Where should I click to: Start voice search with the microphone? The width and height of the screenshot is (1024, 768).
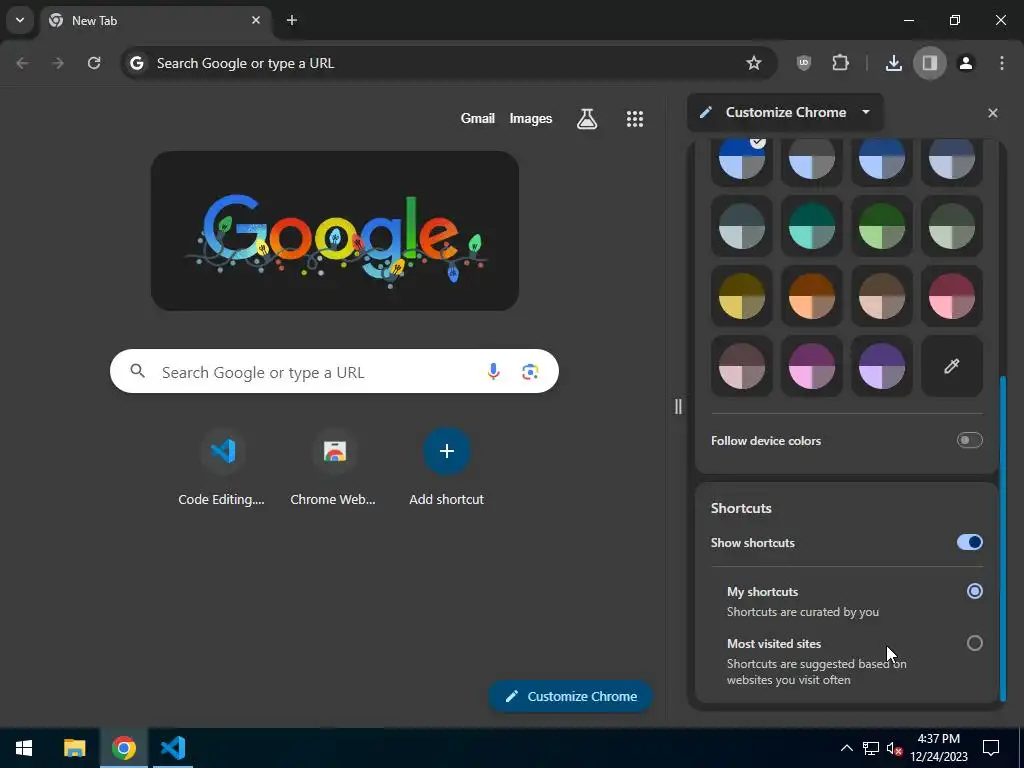[x=493, y=372]
